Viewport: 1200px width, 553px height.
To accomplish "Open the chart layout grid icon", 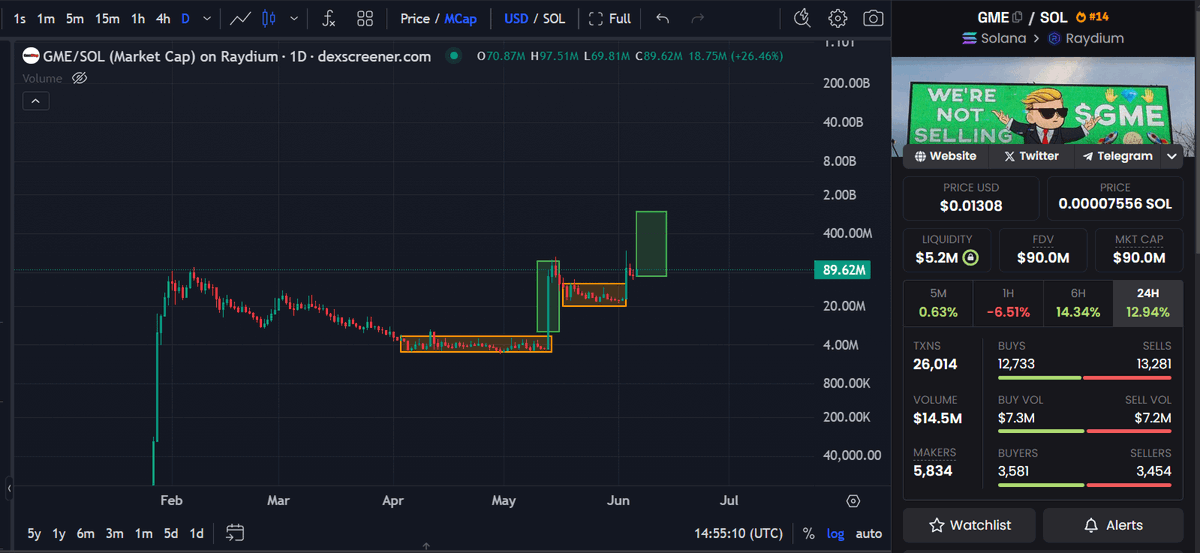I will [x=365, y=18].
